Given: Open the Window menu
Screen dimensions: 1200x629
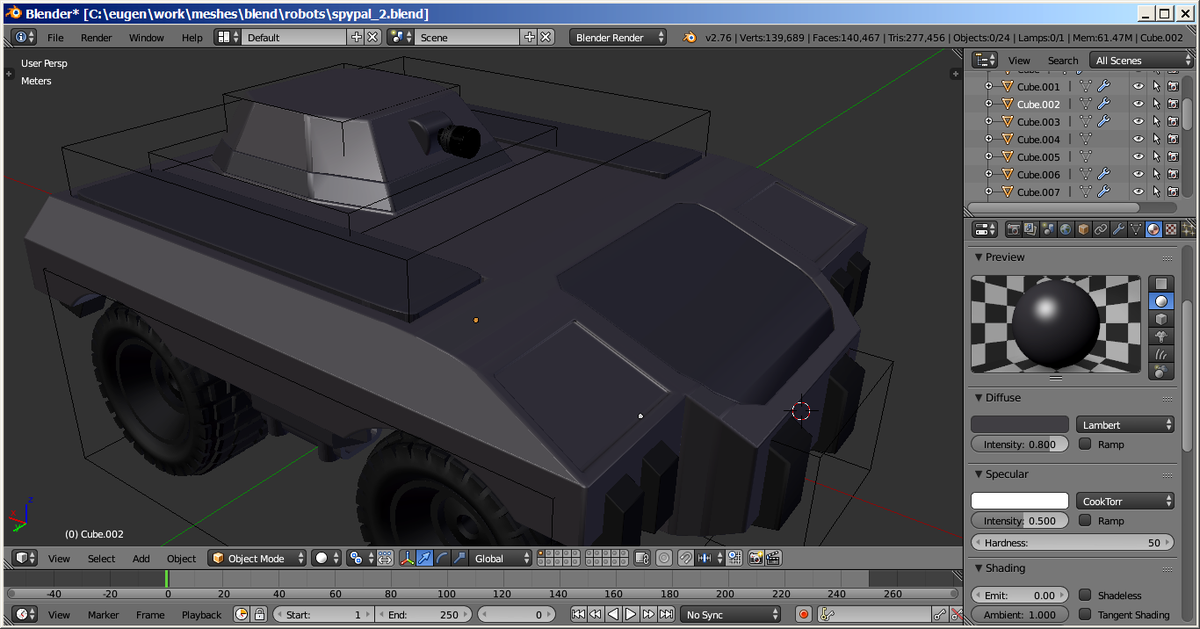Looking at the screenshot, I should pos(146,37).
